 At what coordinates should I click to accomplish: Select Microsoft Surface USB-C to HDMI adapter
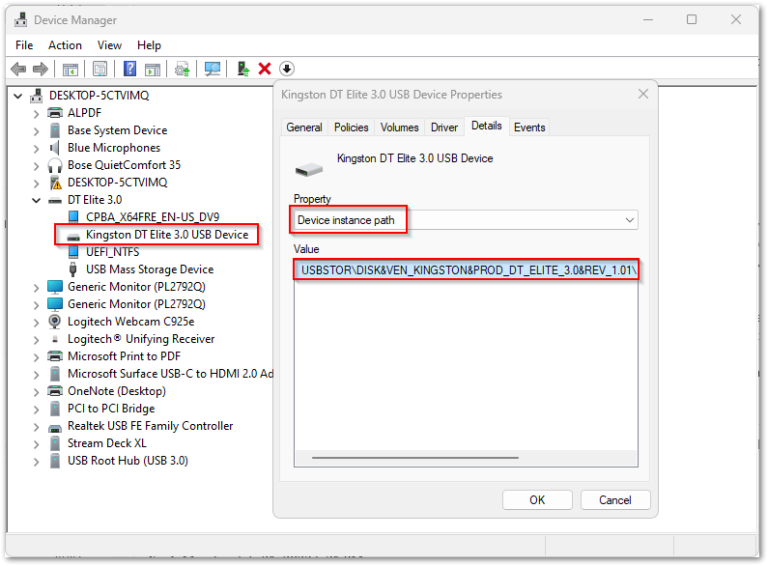(x=170, y=374)
